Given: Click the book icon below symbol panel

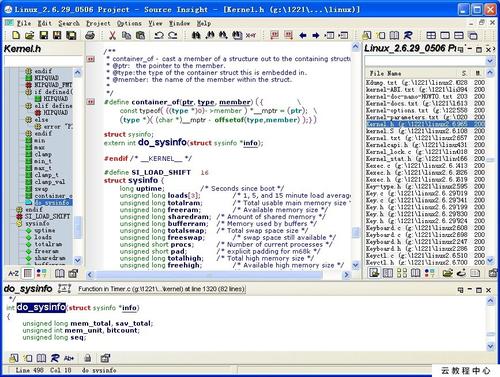Looking at the screenshot, I should pos(59,274).
